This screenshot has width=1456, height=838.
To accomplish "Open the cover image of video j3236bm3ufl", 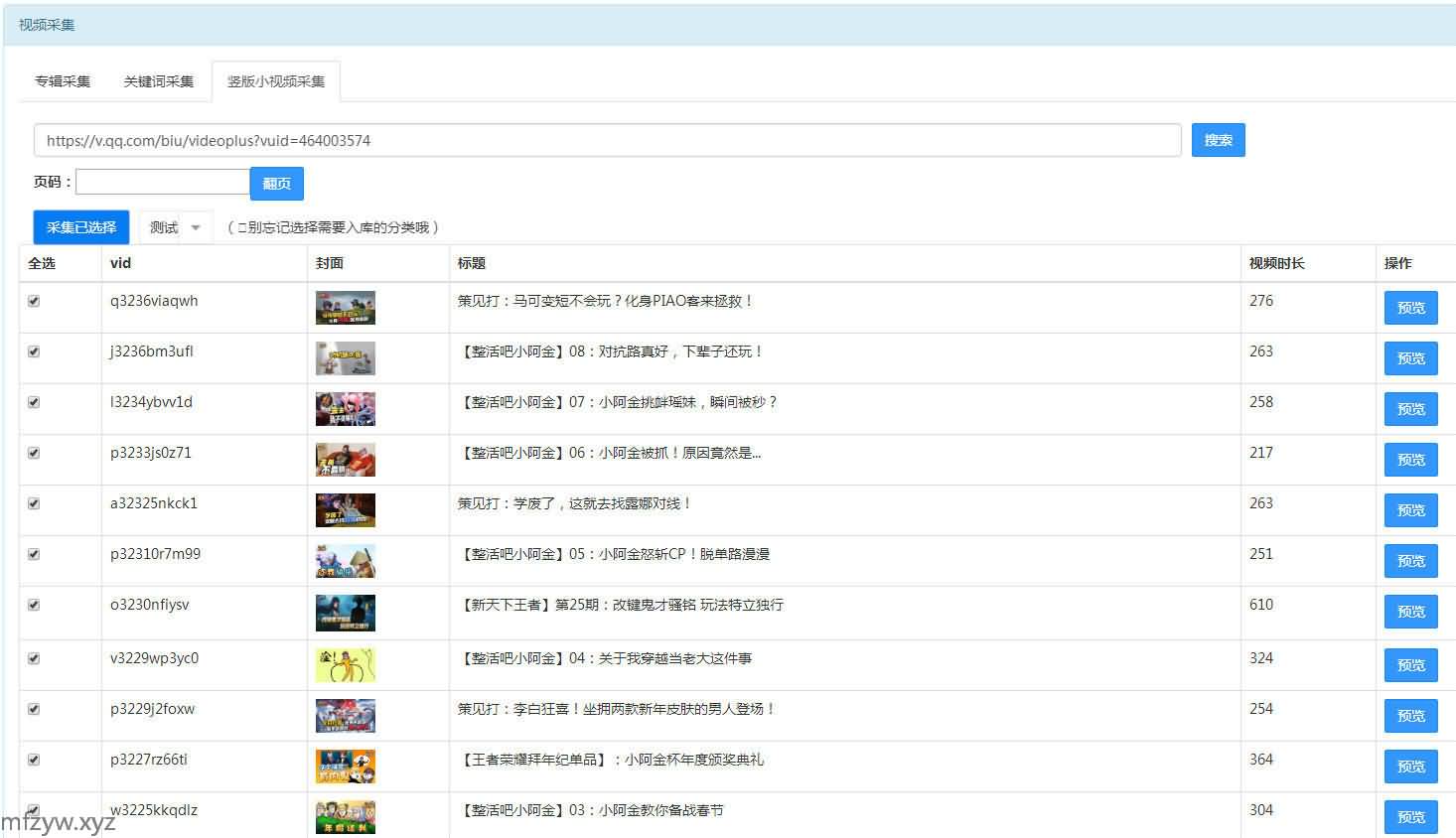I will 345,358.
